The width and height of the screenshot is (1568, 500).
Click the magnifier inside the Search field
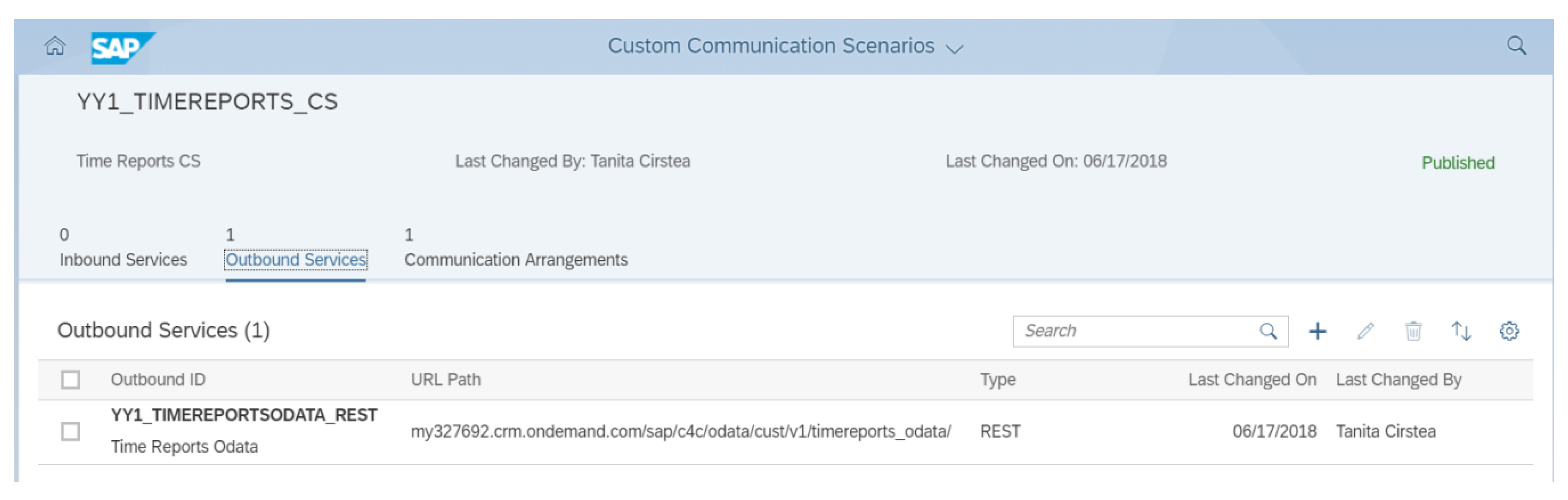(x=1268, y=331)
